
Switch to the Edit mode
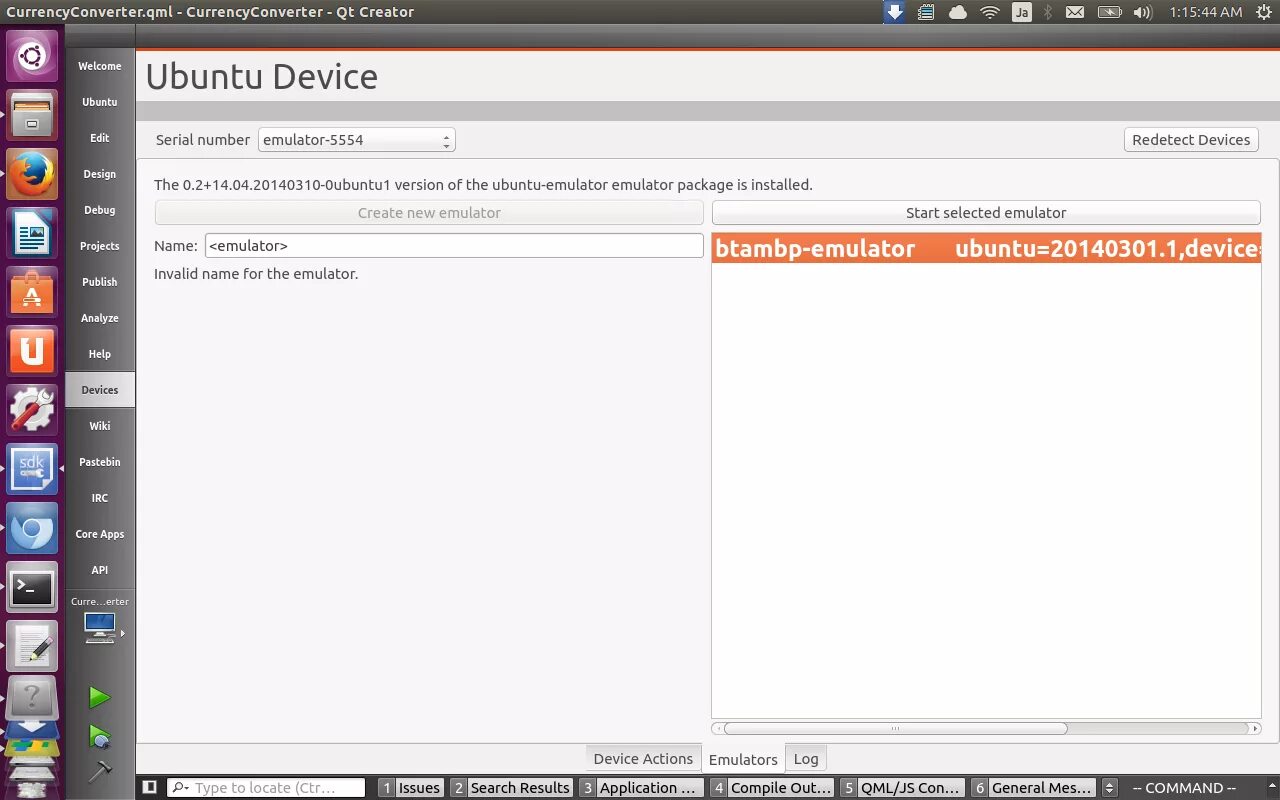coord(100,138)
